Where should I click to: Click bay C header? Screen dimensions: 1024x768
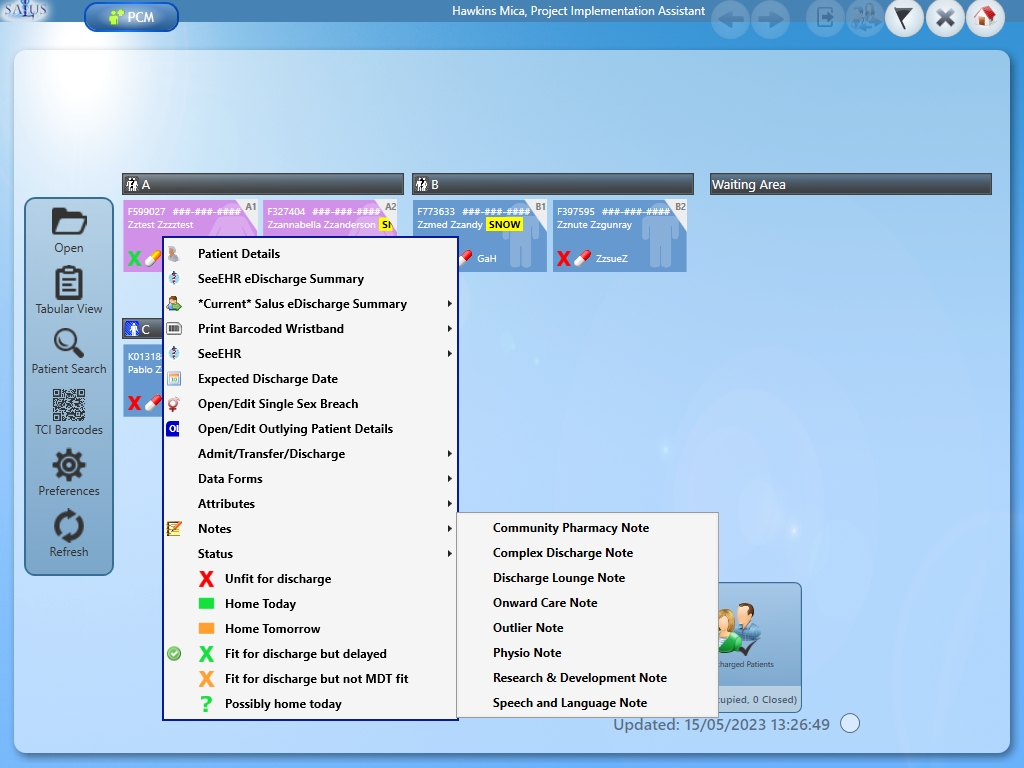(142, 329)
